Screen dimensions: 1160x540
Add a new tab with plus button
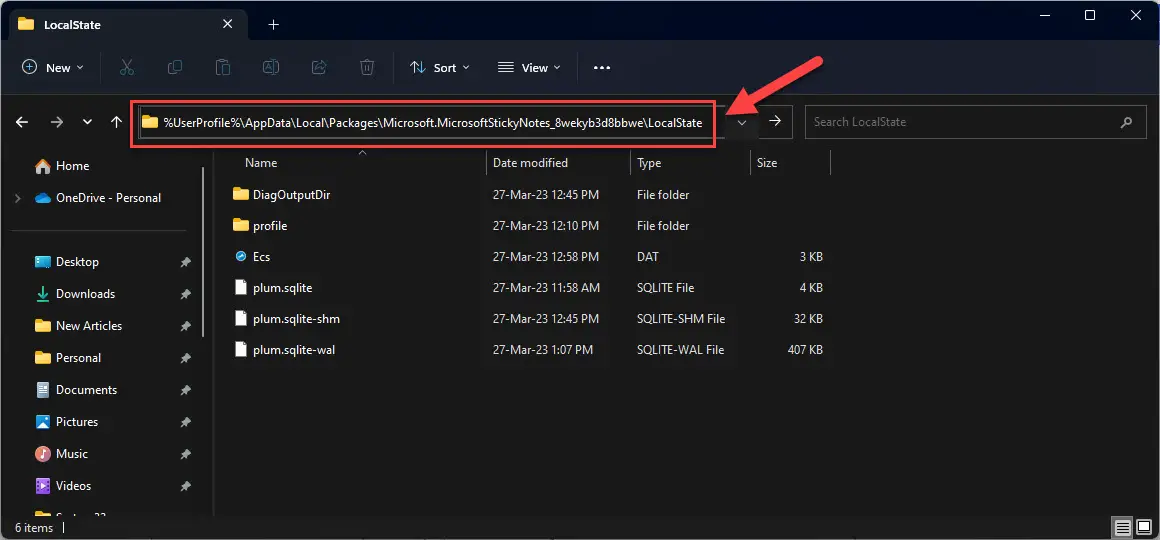click(x=273, y=24)
